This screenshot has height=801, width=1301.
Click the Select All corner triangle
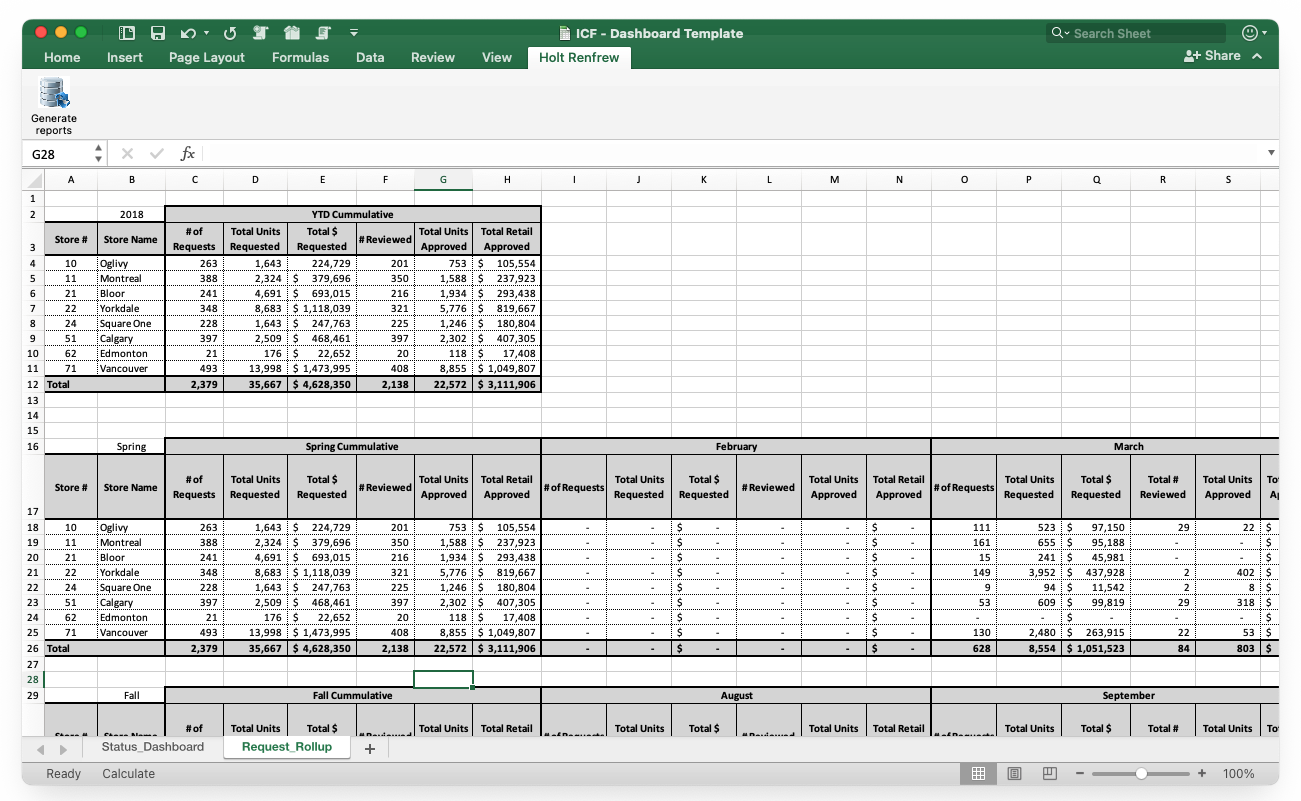pos(33,180)
